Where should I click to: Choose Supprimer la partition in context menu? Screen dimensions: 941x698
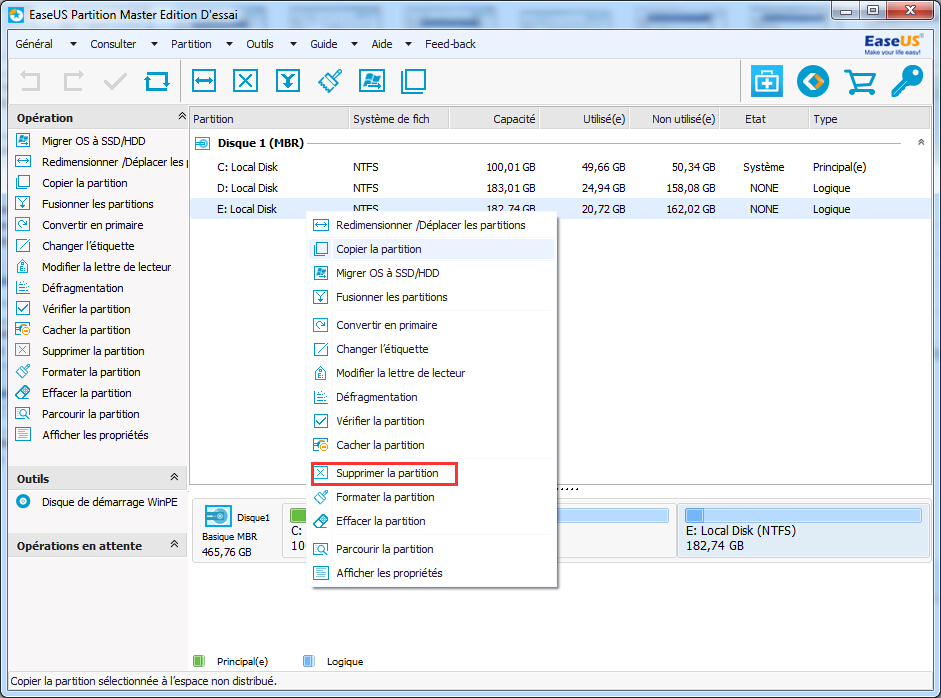pos(386,473)
